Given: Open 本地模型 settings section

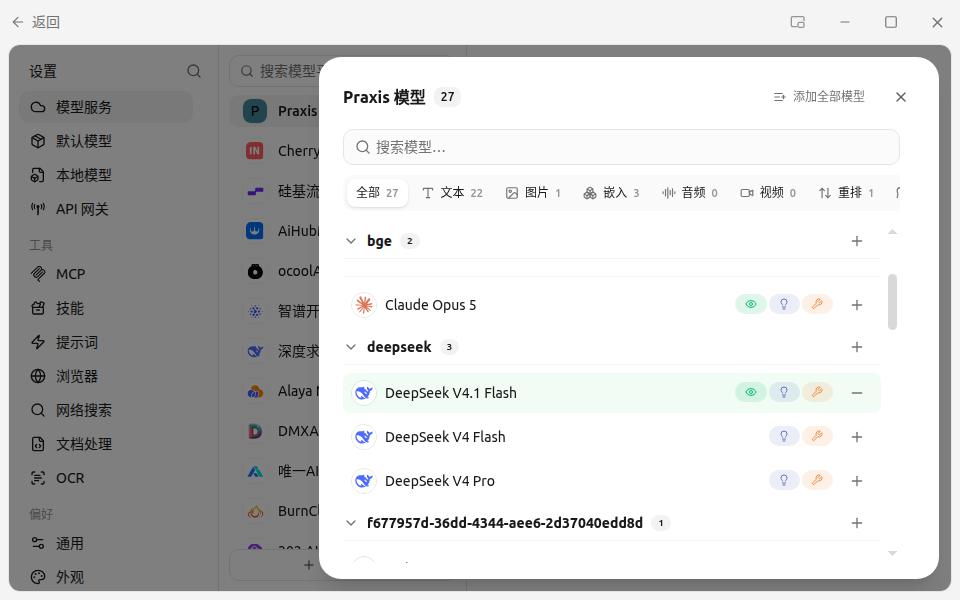Looking at the screenshot, I should click(106, 175).
